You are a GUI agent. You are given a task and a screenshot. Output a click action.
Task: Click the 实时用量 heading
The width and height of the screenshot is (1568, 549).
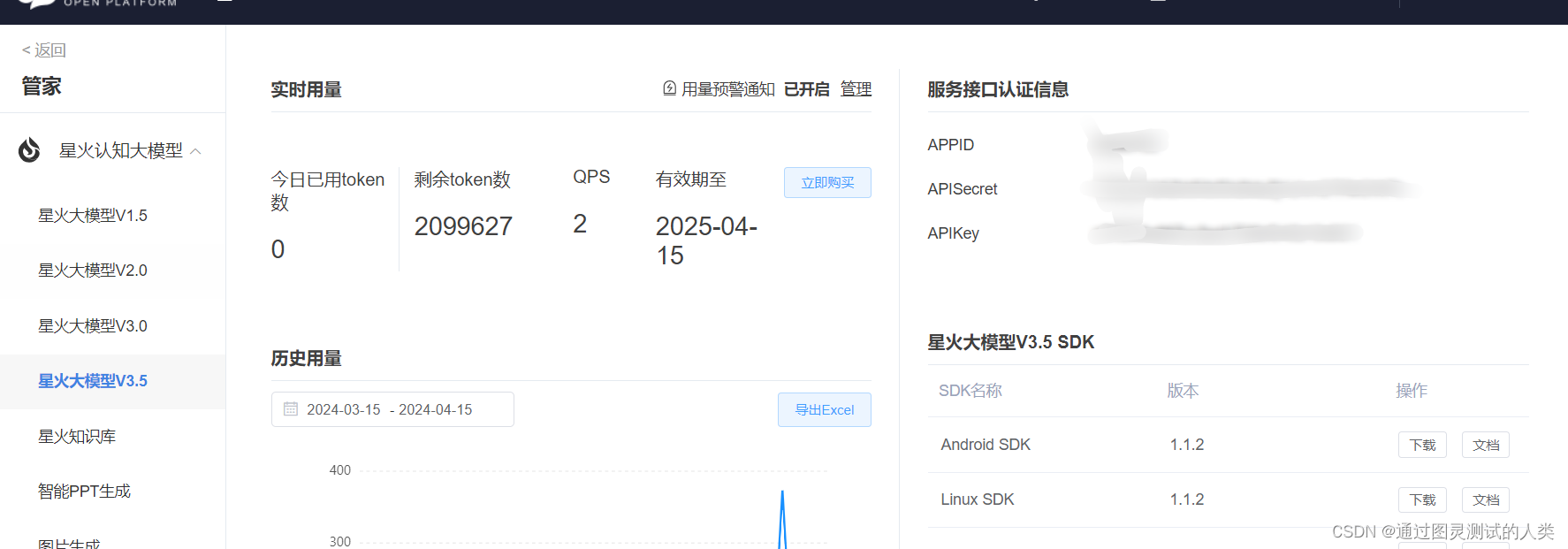coord(306,89)
